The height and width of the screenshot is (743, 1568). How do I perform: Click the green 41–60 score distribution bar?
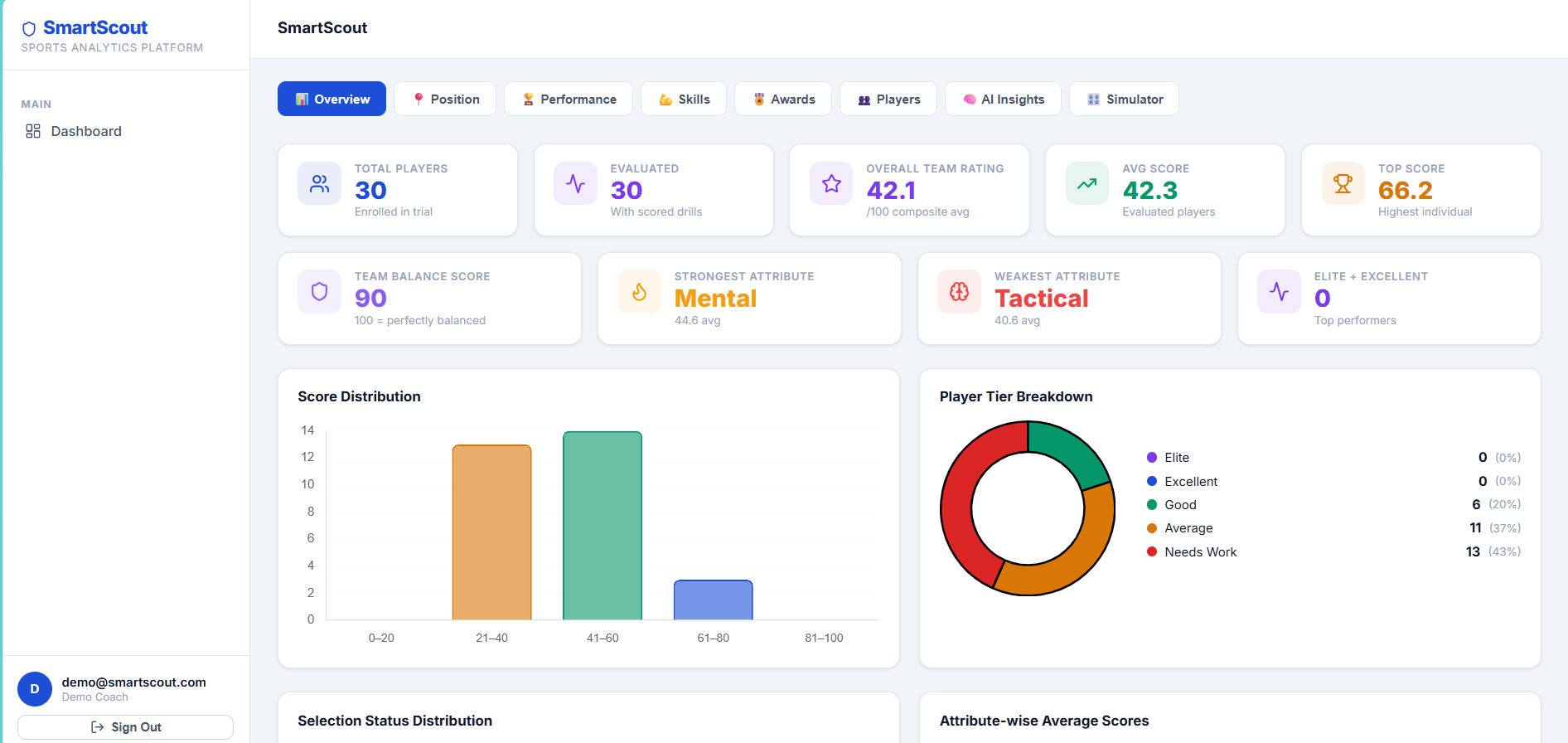point(603,526)
